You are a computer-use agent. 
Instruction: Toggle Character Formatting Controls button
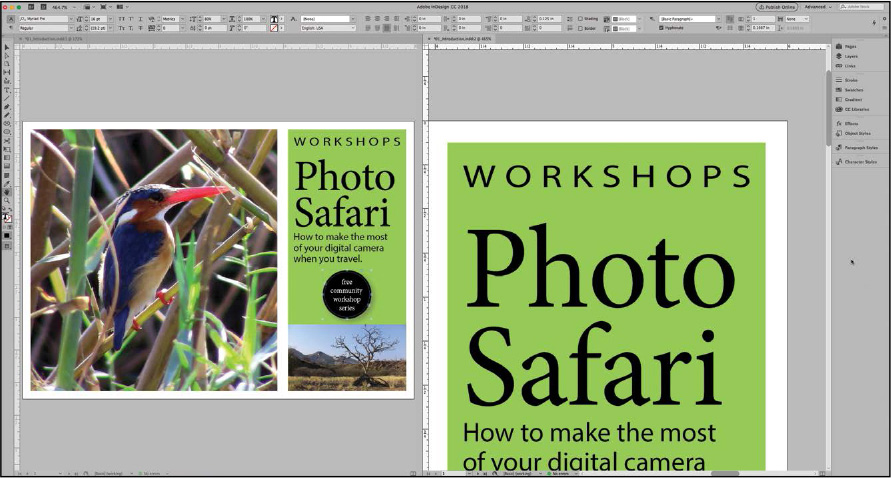coord(11,19)
